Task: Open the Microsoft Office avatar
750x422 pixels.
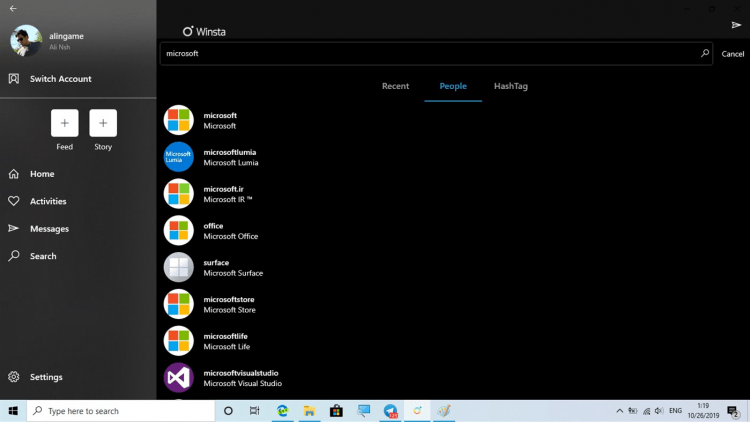Action: tap(178, 231)
